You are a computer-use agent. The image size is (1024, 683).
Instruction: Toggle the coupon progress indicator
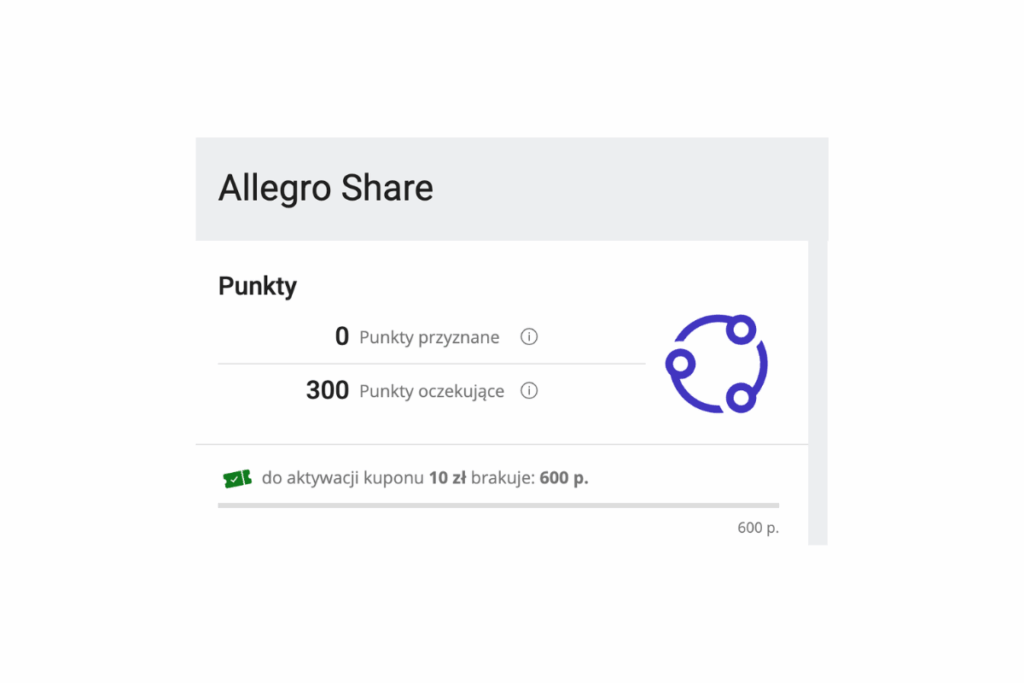tap(498, 504)
